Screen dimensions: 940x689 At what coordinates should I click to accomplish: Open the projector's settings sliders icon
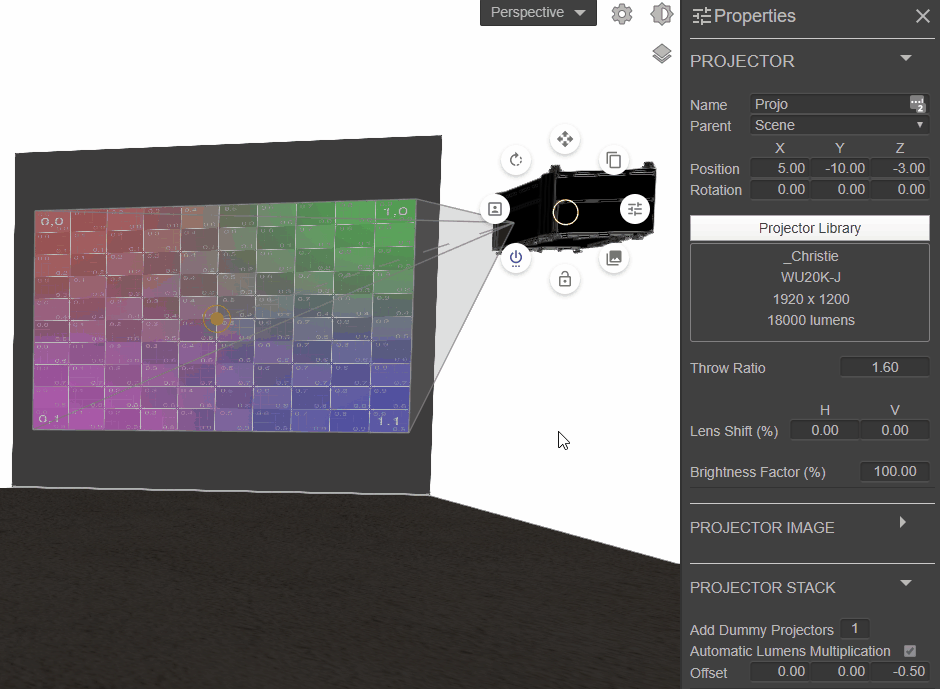point(635,209)
